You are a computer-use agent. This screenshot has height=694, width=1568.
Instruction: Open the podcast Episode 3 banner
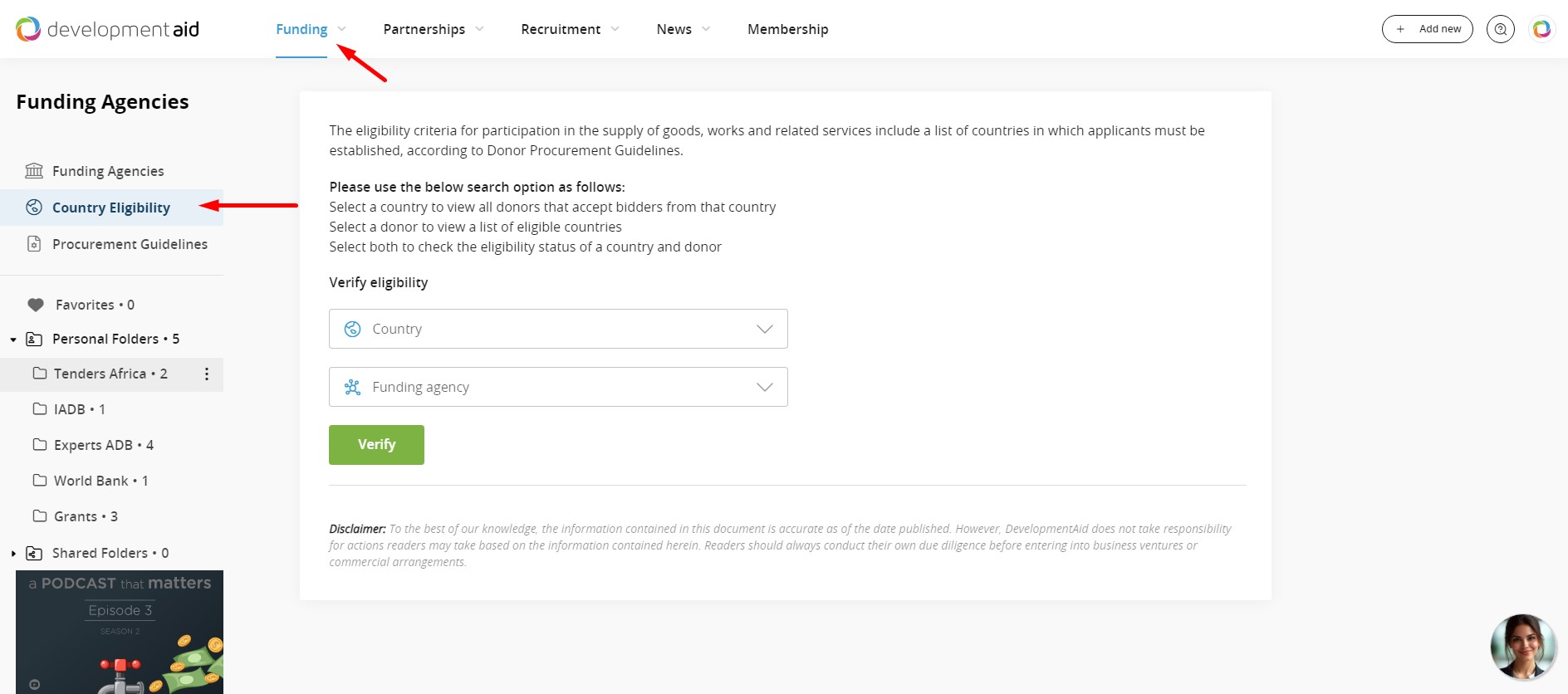[120, 631]
